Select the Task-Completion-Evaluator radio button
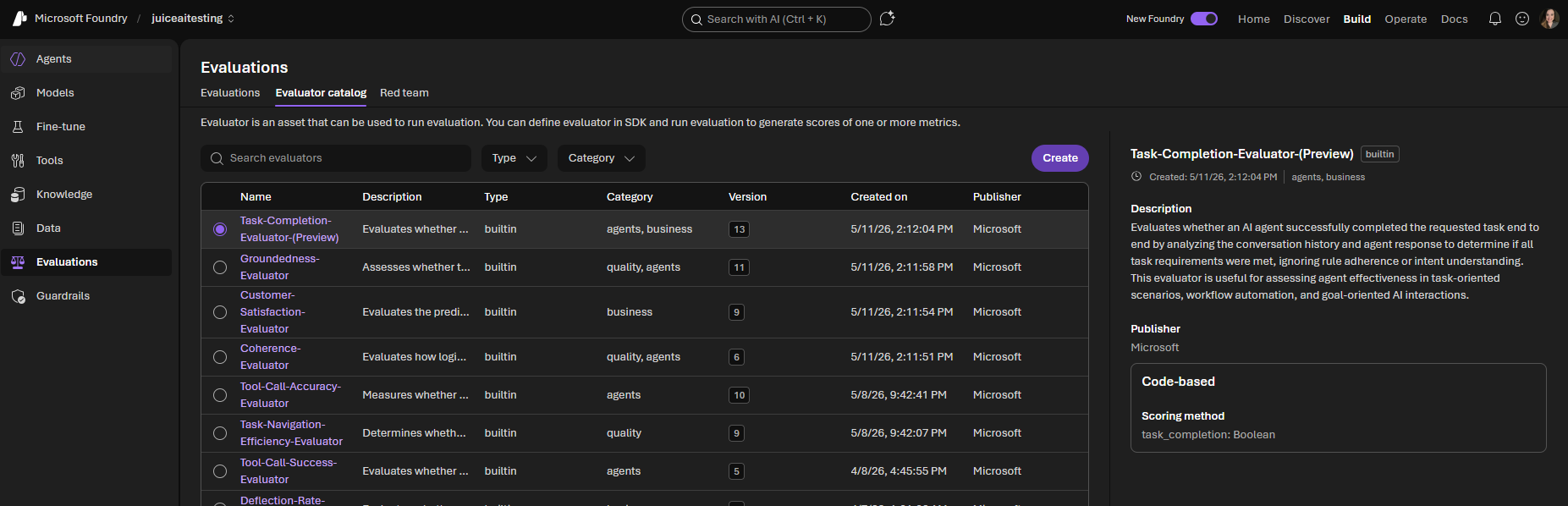Viewport: 1568px width, 506px height. [220, 229]
